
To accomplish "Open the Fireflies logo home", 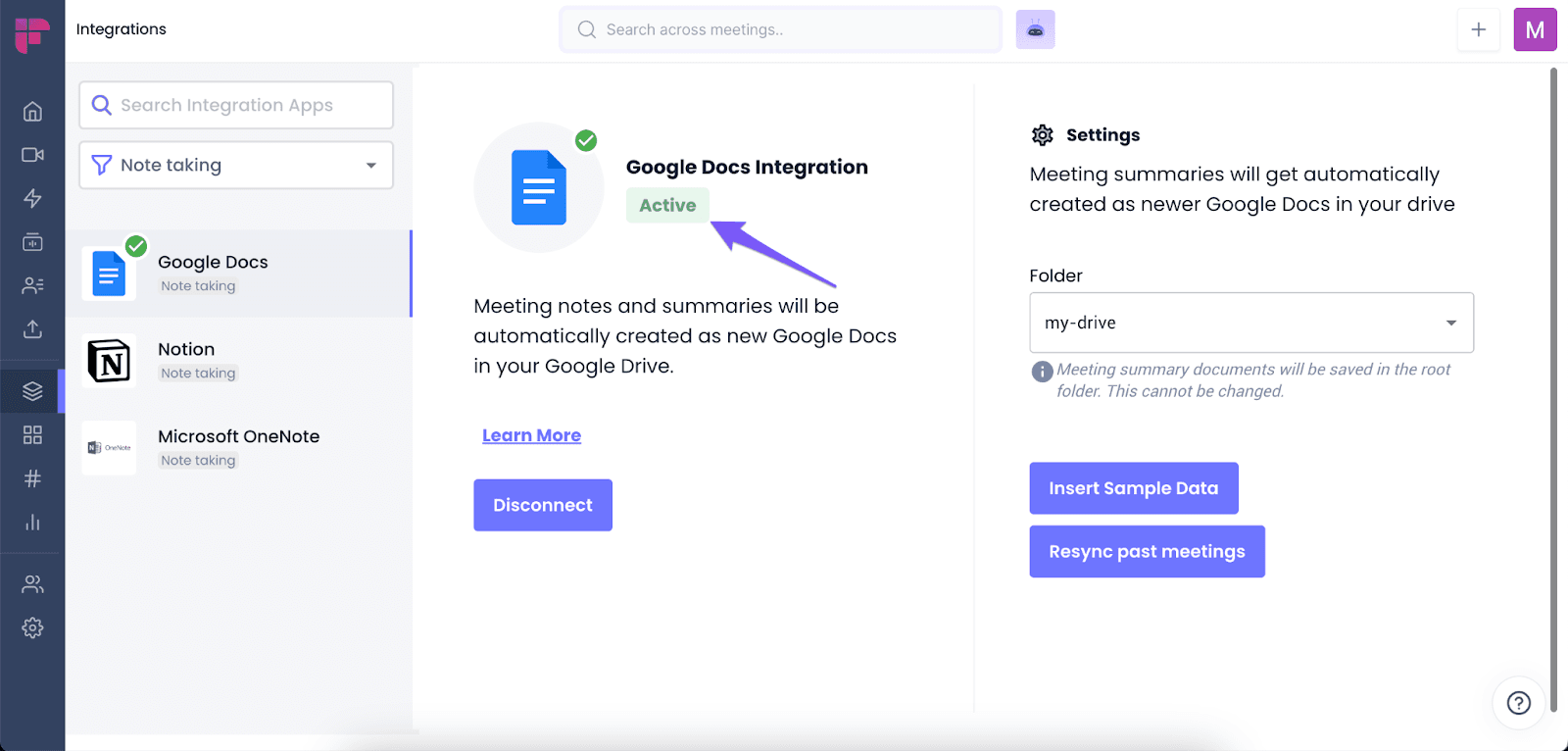I will coord(32,34).
